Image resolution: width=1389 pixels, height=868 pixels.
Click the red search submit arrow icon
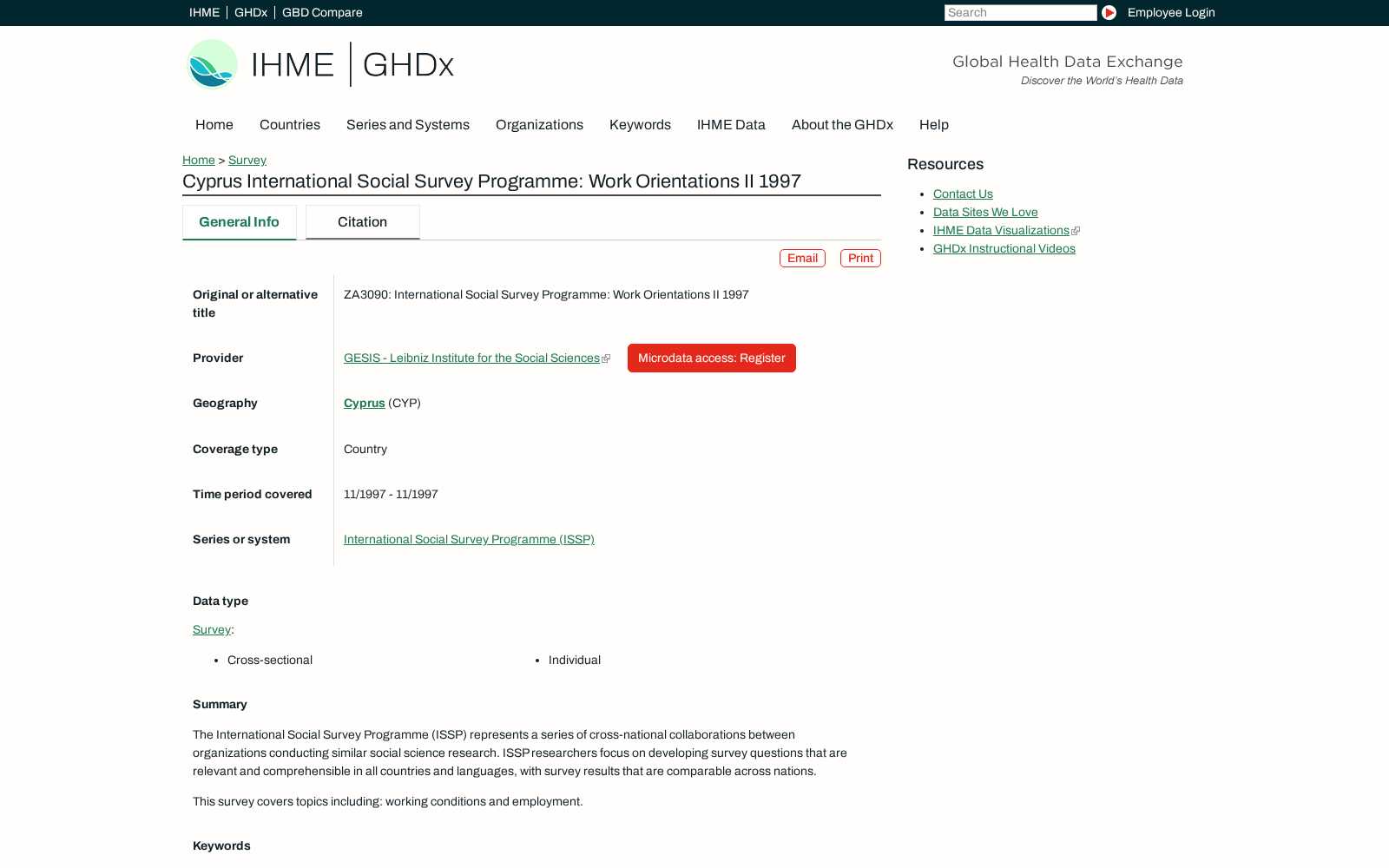click(x=1109, y=13)
